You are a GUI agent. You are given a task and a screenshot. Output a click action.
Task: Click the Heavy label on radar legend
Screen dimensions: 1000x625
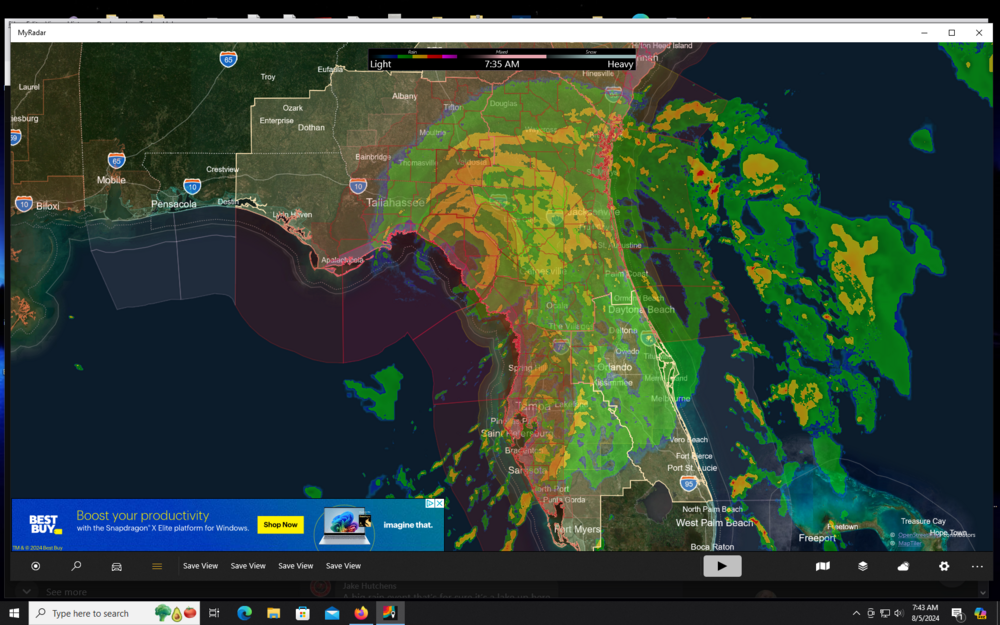click(620, 64)
